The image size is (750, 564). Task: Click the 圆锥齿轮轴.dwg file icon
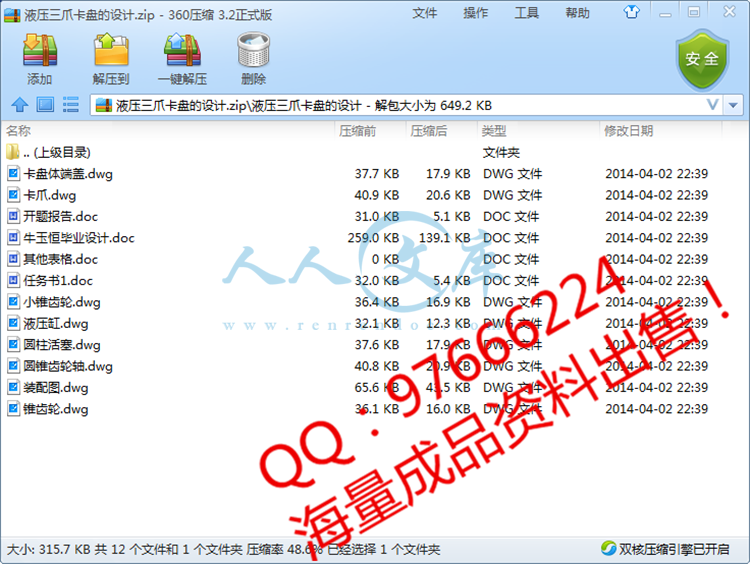click(x=13, y=366)
